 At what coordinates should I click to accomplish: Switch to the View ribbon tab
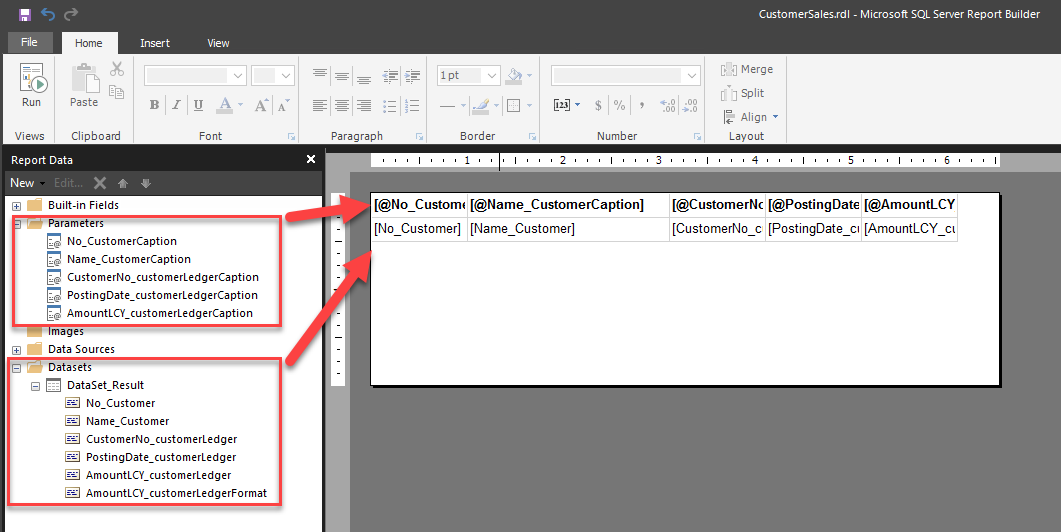point(218,43)
